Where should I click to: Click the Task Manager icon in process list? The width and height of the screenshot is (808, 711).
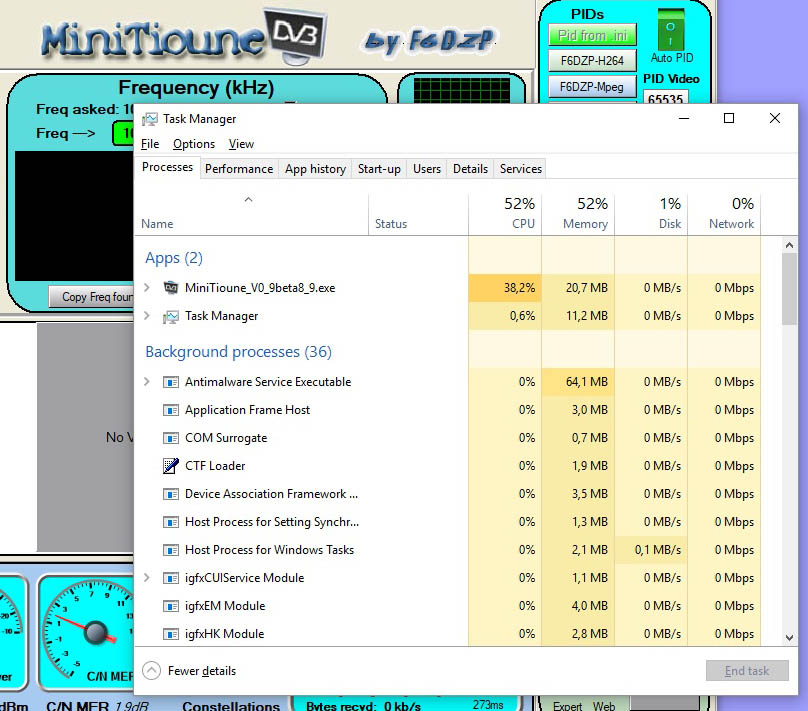coord(170,316)
